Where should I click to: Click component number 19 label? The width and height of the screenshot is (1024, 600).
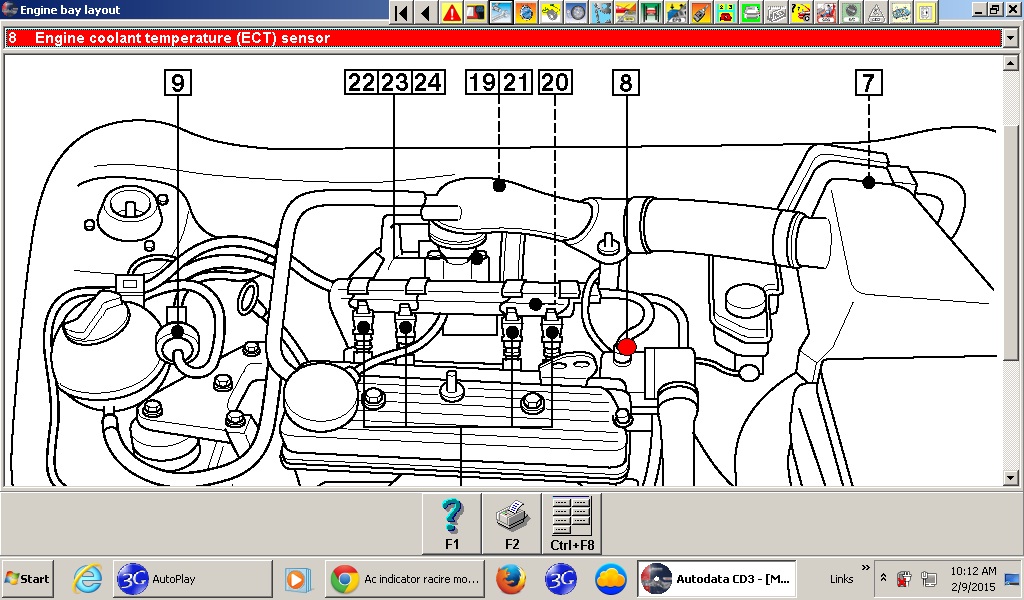(482, 82)
